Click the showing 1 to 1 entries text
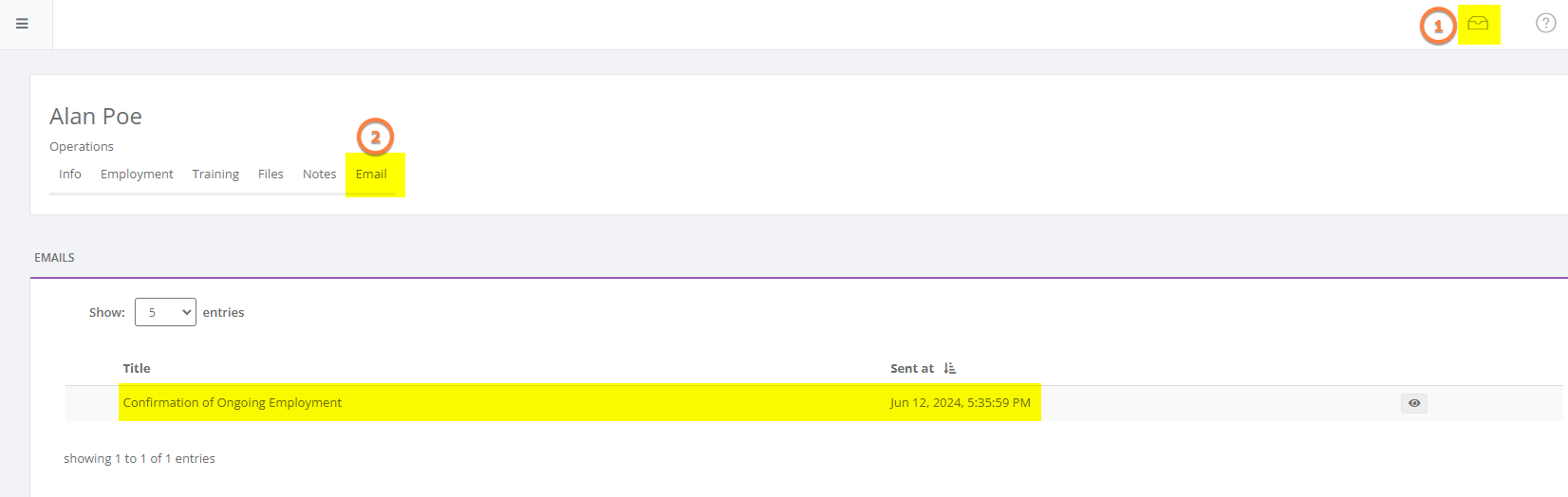 tap(140, 458)
